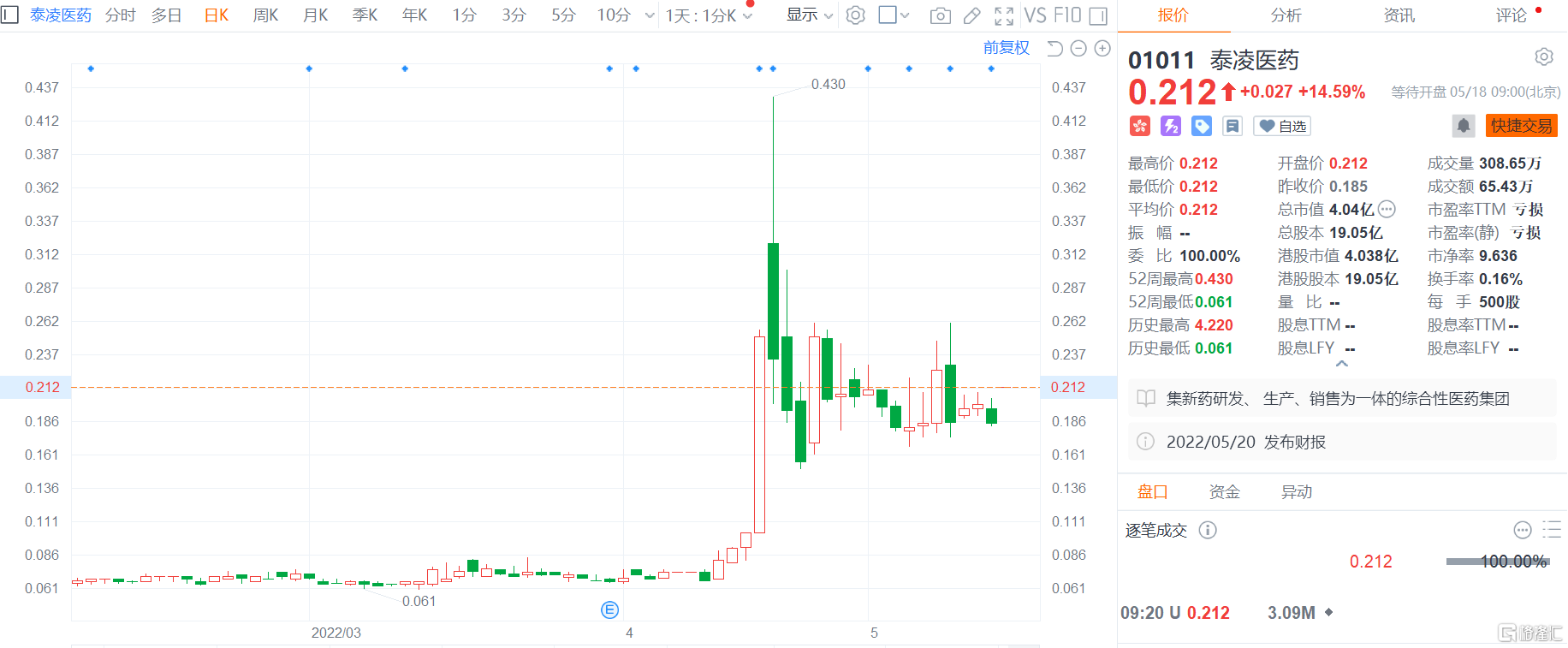1568x648 pixels.
Task: Toggle the right side panel icon
Action: 1098,15
